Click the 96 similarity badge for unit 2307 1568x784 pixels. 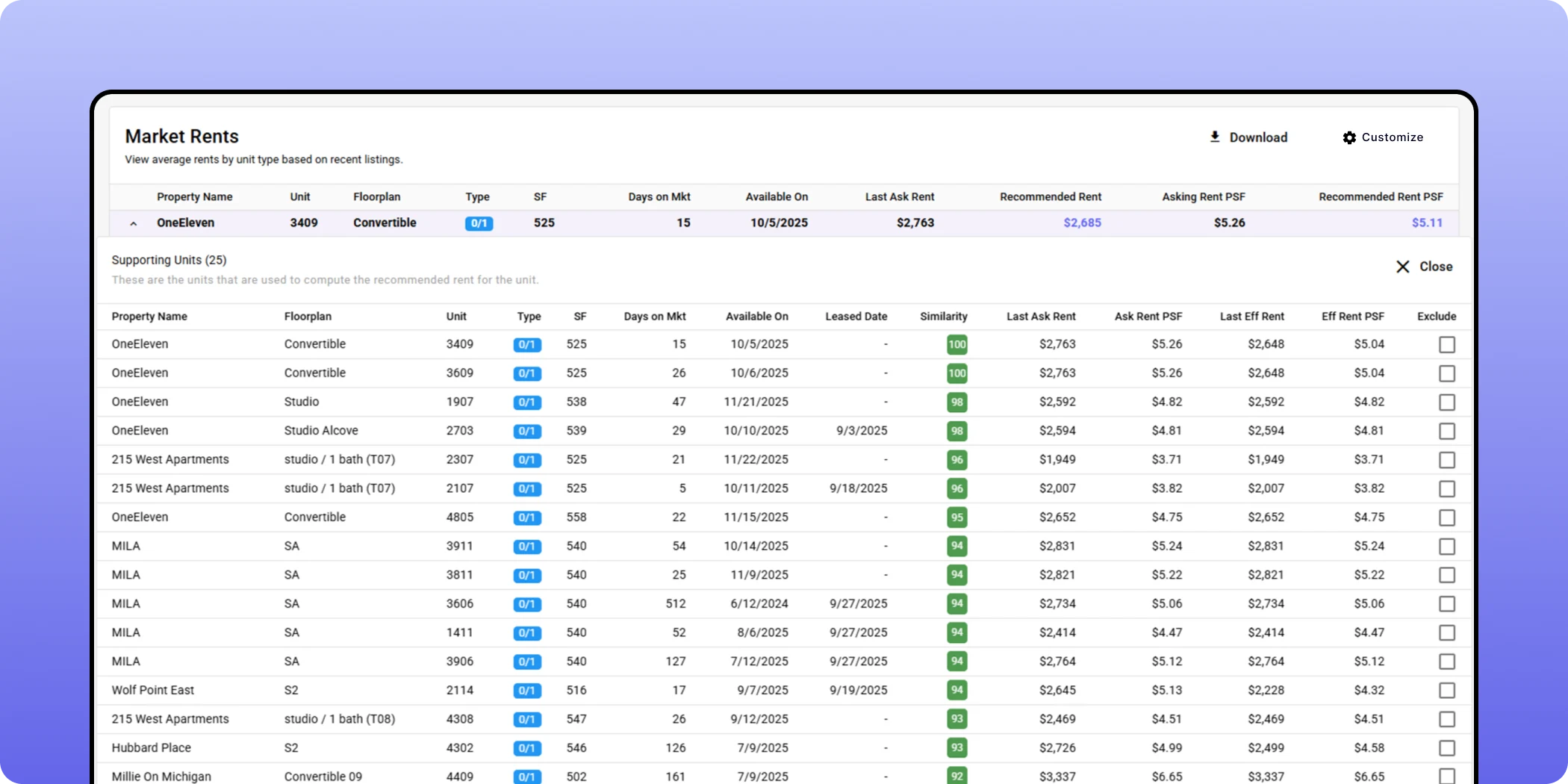pyautogui.click(x=956, y=460)
